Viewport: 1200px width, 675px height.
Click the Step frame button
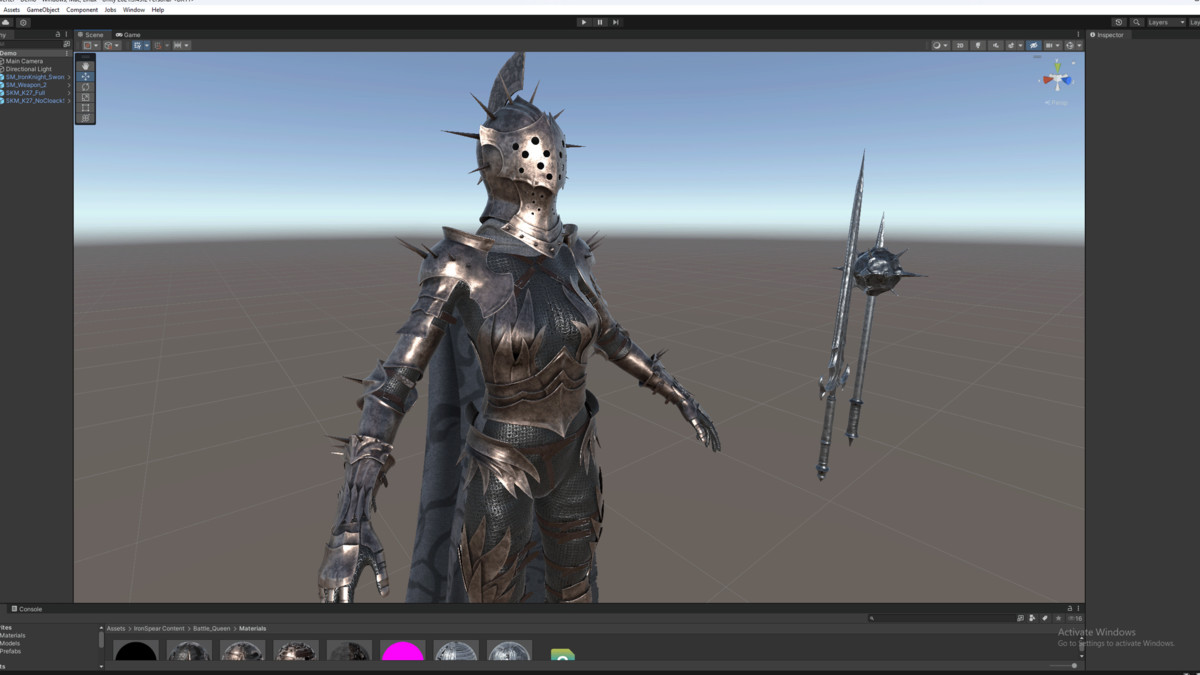pyautogui.click(x=616, y=22)
